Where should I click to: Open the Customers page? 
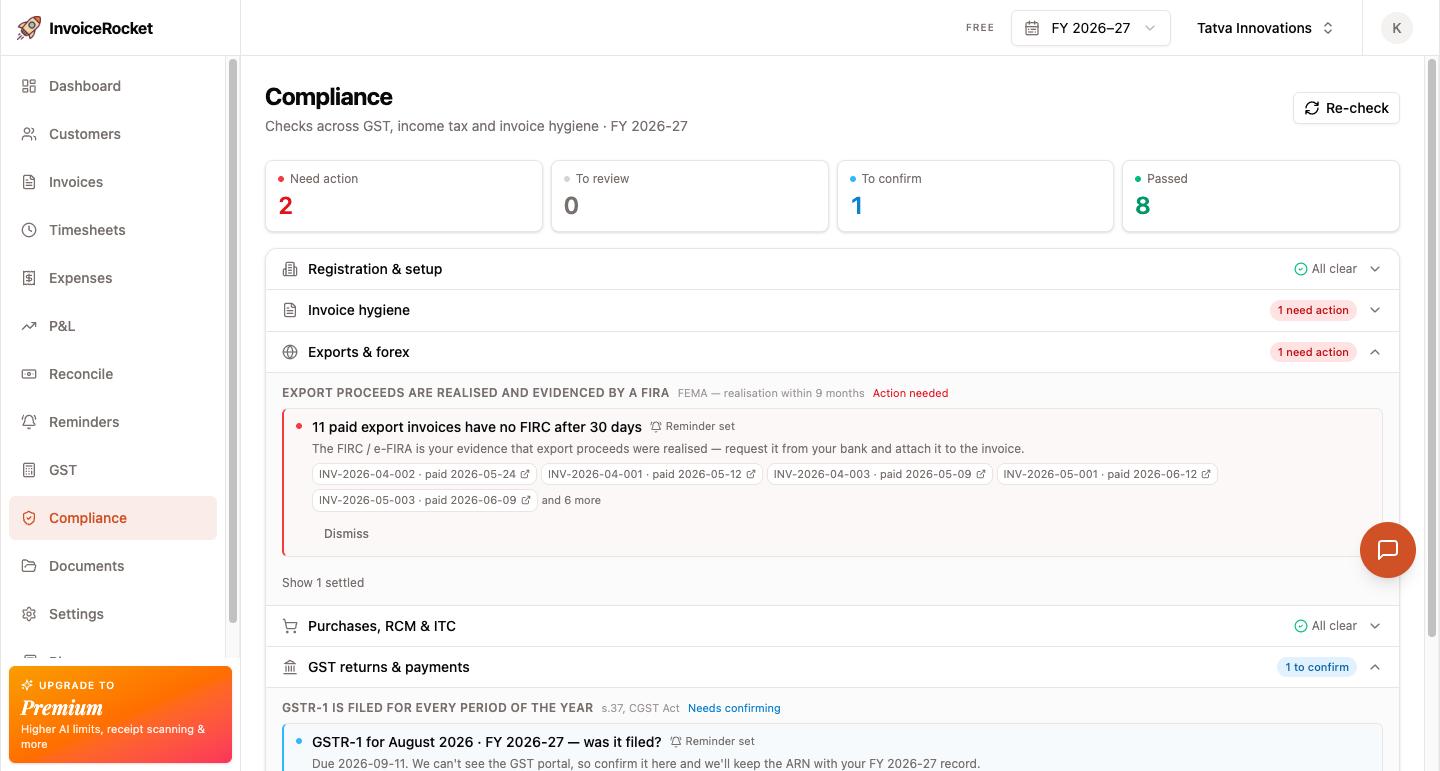coord(113,134)
